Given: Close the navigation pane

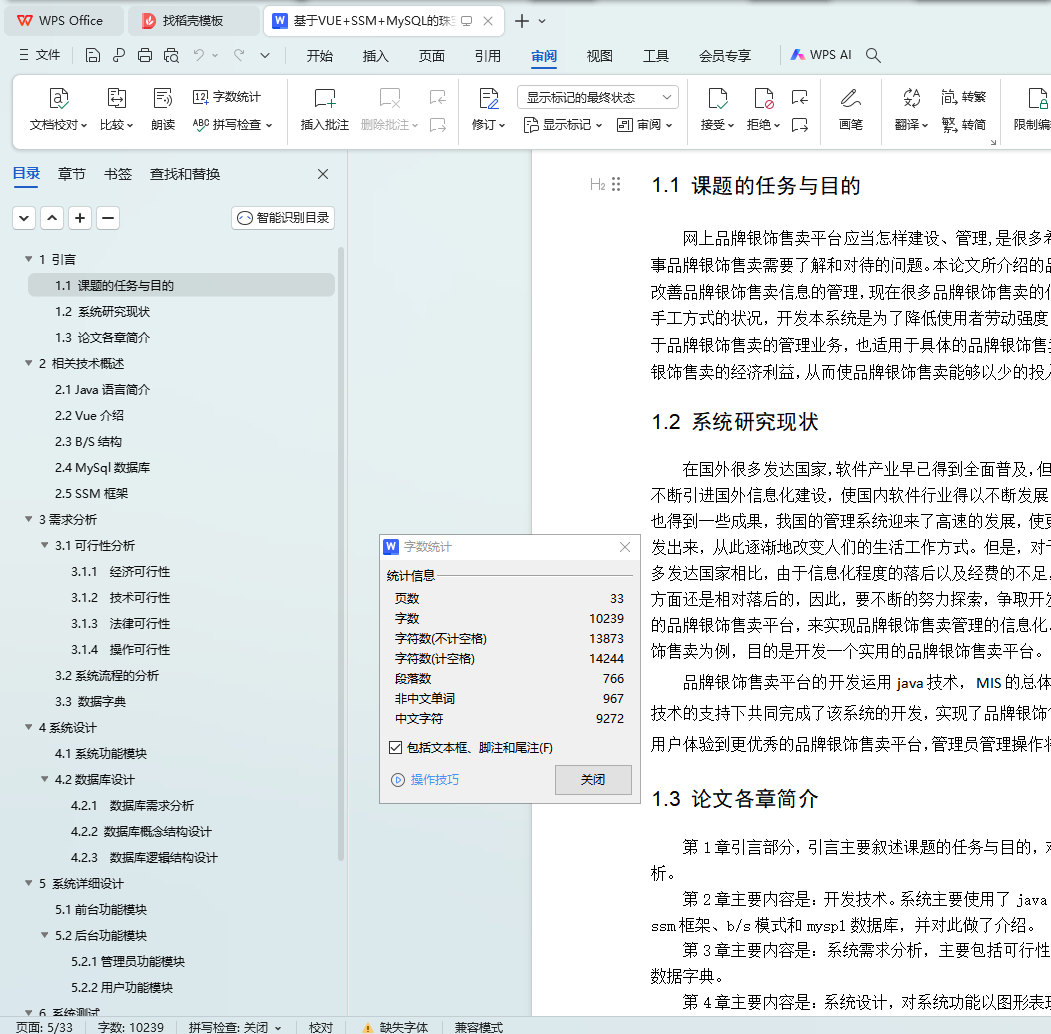Looking at the screenshot, I should click(x=323, y=174).
